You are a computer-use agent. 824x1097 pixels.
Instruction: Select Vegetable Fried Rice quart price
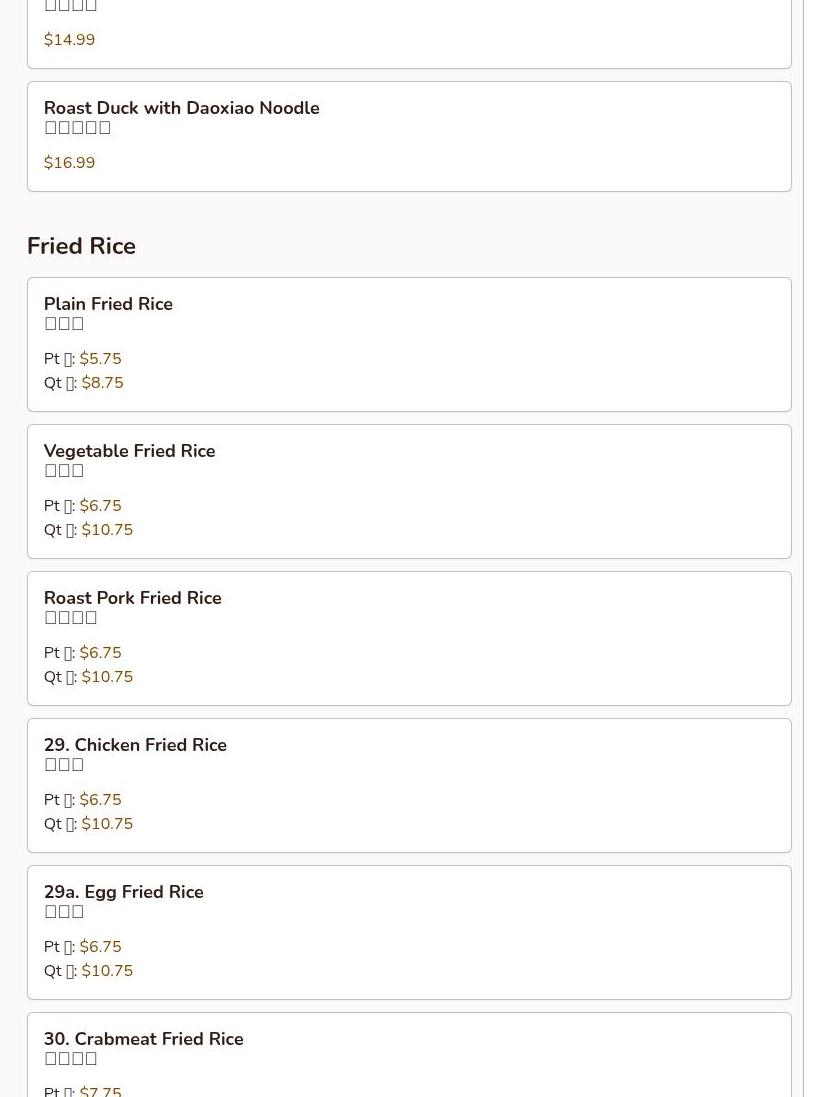tap(106, 530)
